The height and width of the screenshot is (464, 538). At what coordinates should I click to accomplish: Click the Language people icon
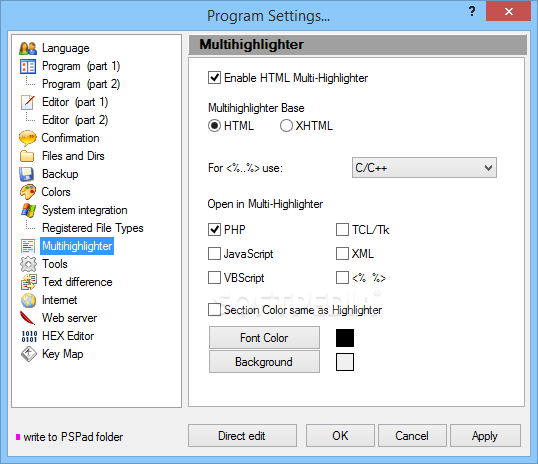click(28, 48)
